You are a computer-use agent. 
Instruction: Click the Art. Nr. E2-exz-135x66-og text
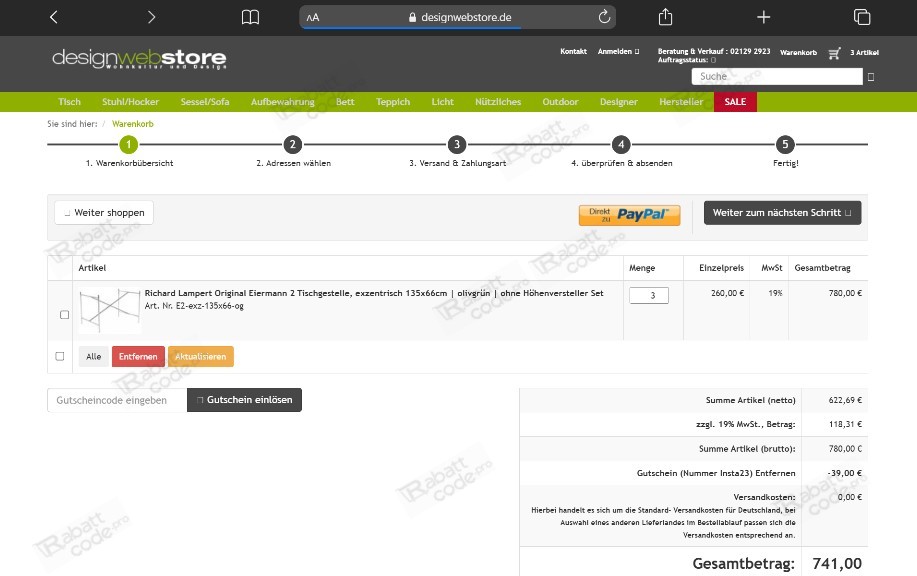[194, 306]
